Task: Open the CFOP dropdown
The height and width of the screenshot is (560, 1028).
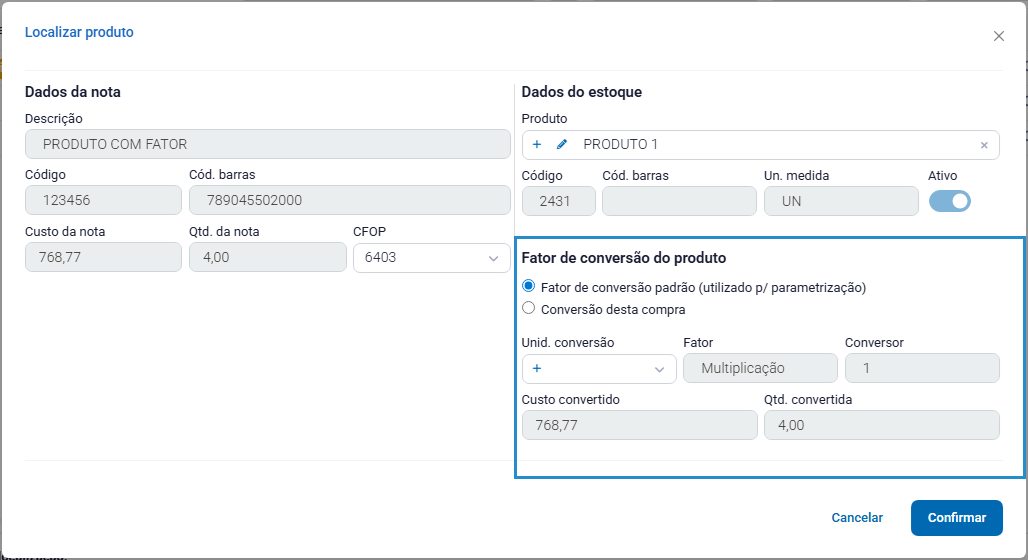Action: click(x=431, y=258)
